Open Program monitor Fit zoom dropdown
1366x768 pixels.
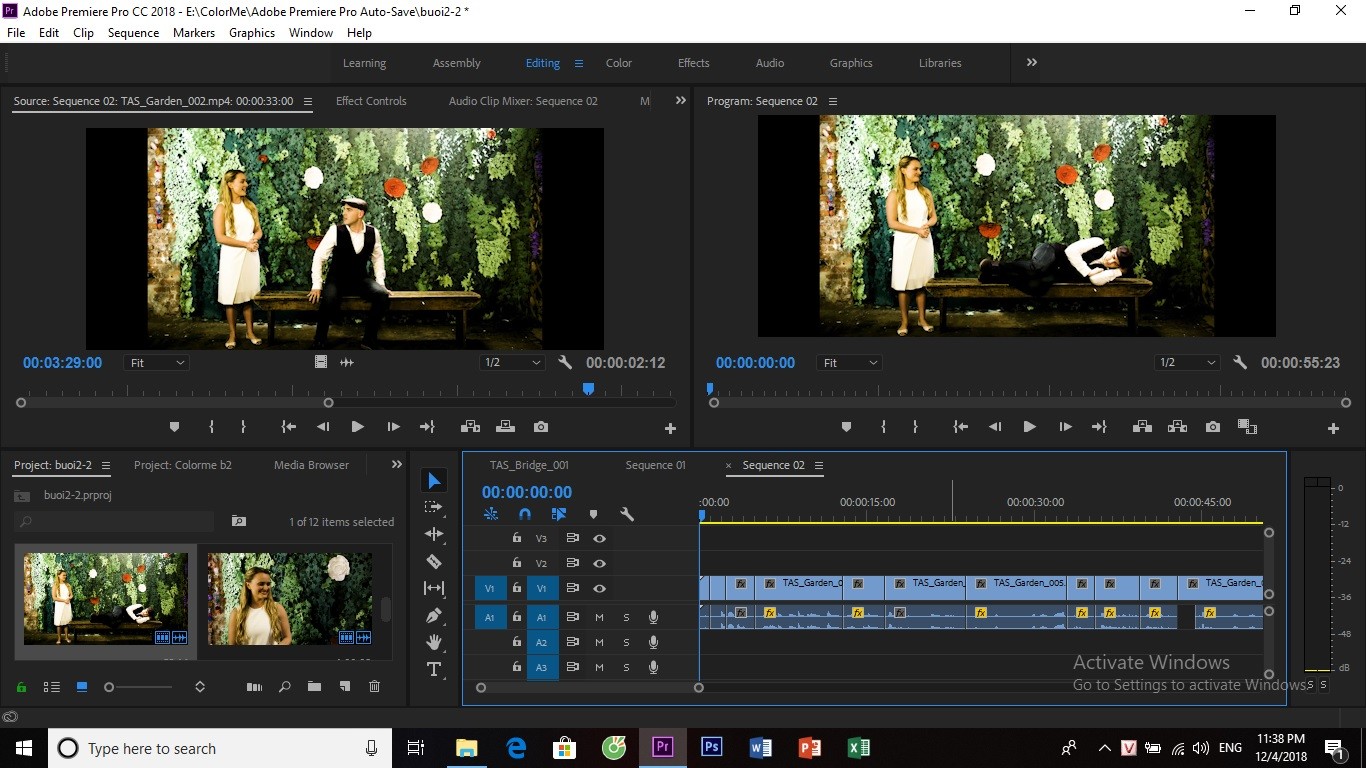point(850,363)
